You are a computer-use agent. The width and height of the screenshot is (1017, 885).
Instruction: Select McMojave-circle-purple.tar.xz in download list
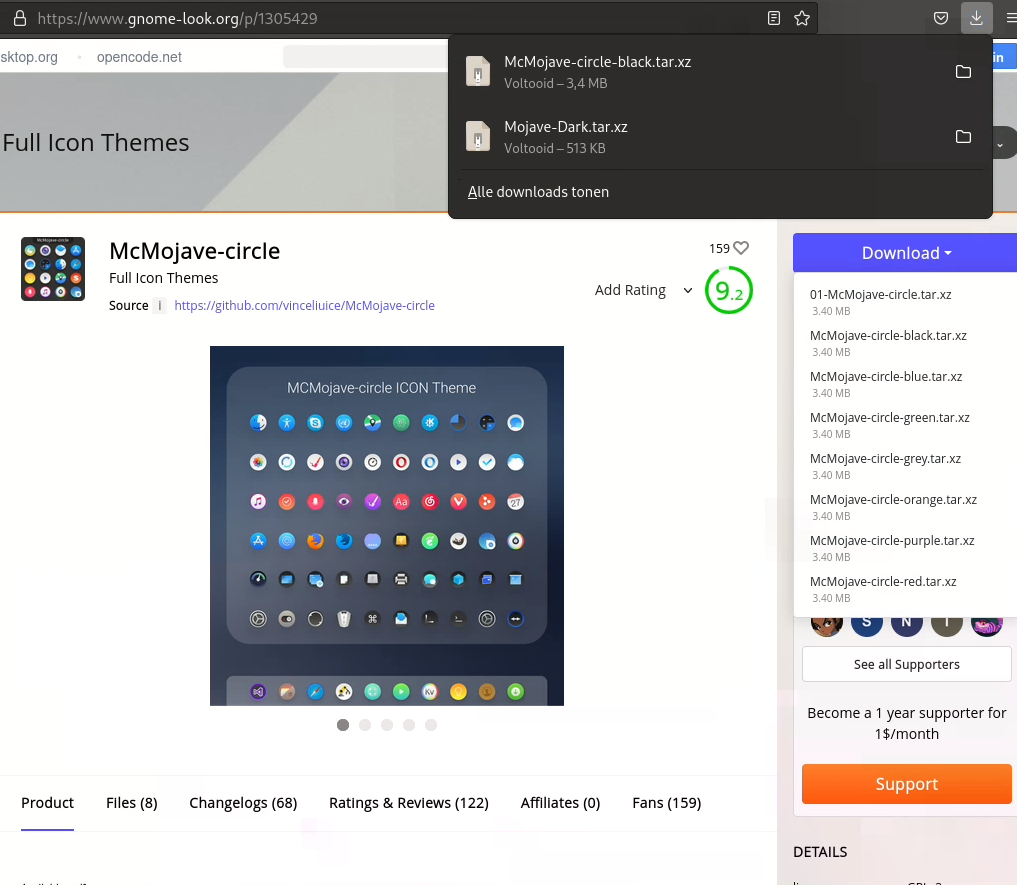point(892,540)
